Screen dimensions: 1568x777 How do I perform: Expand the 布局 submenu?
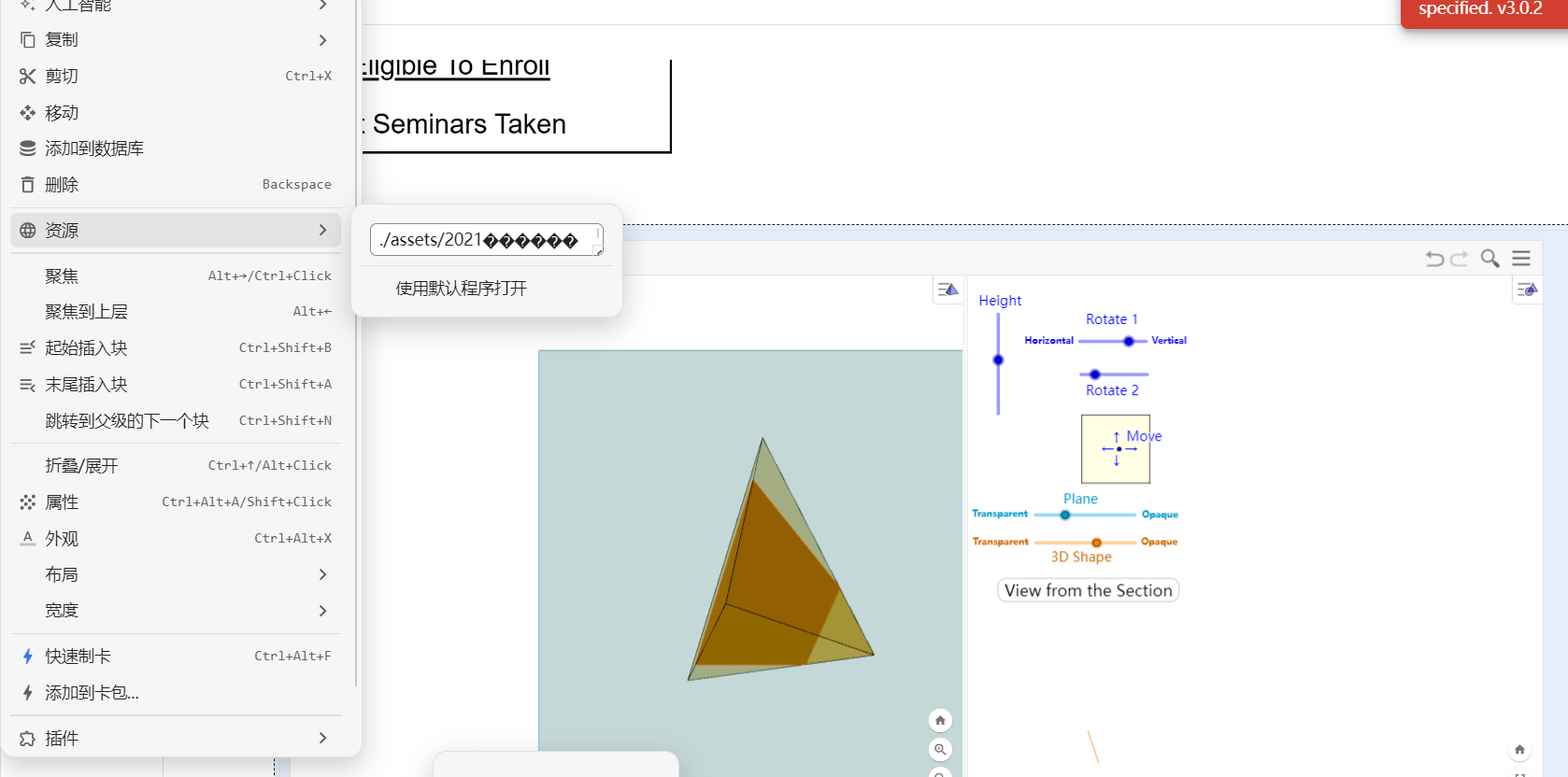point(322,574)
